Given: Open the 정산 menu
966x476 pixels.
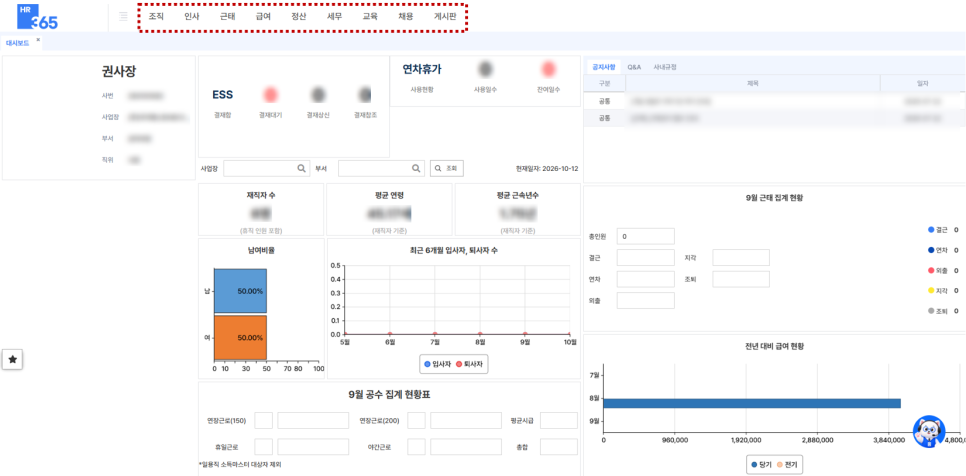Looking at the screenshot, I should pyautogui.click(x=299, y=17).
